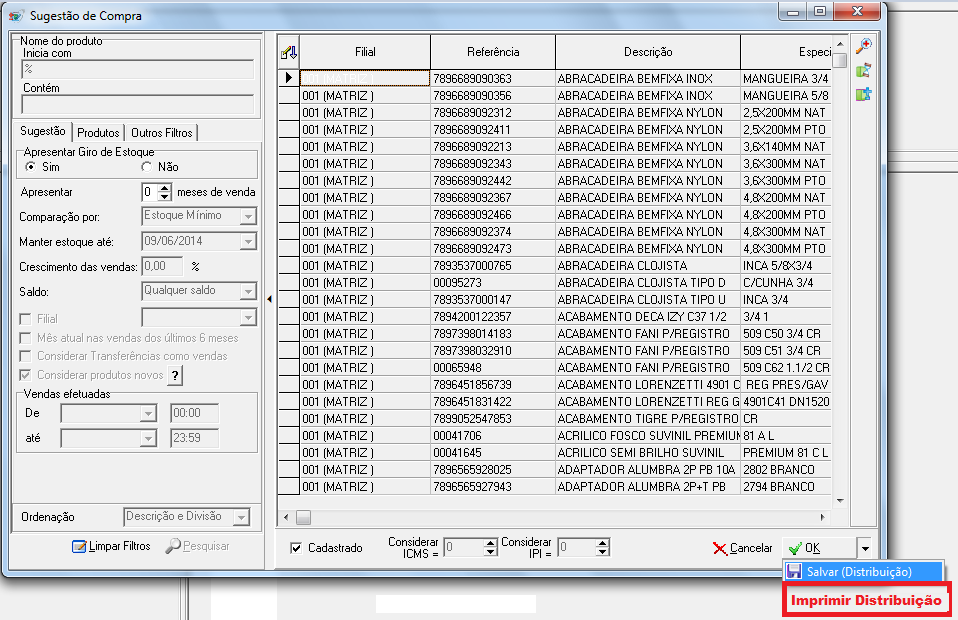Select Sim for Apresentar Giro de Estoque
This screenshot has width=958, height=620.
(30, 167)
